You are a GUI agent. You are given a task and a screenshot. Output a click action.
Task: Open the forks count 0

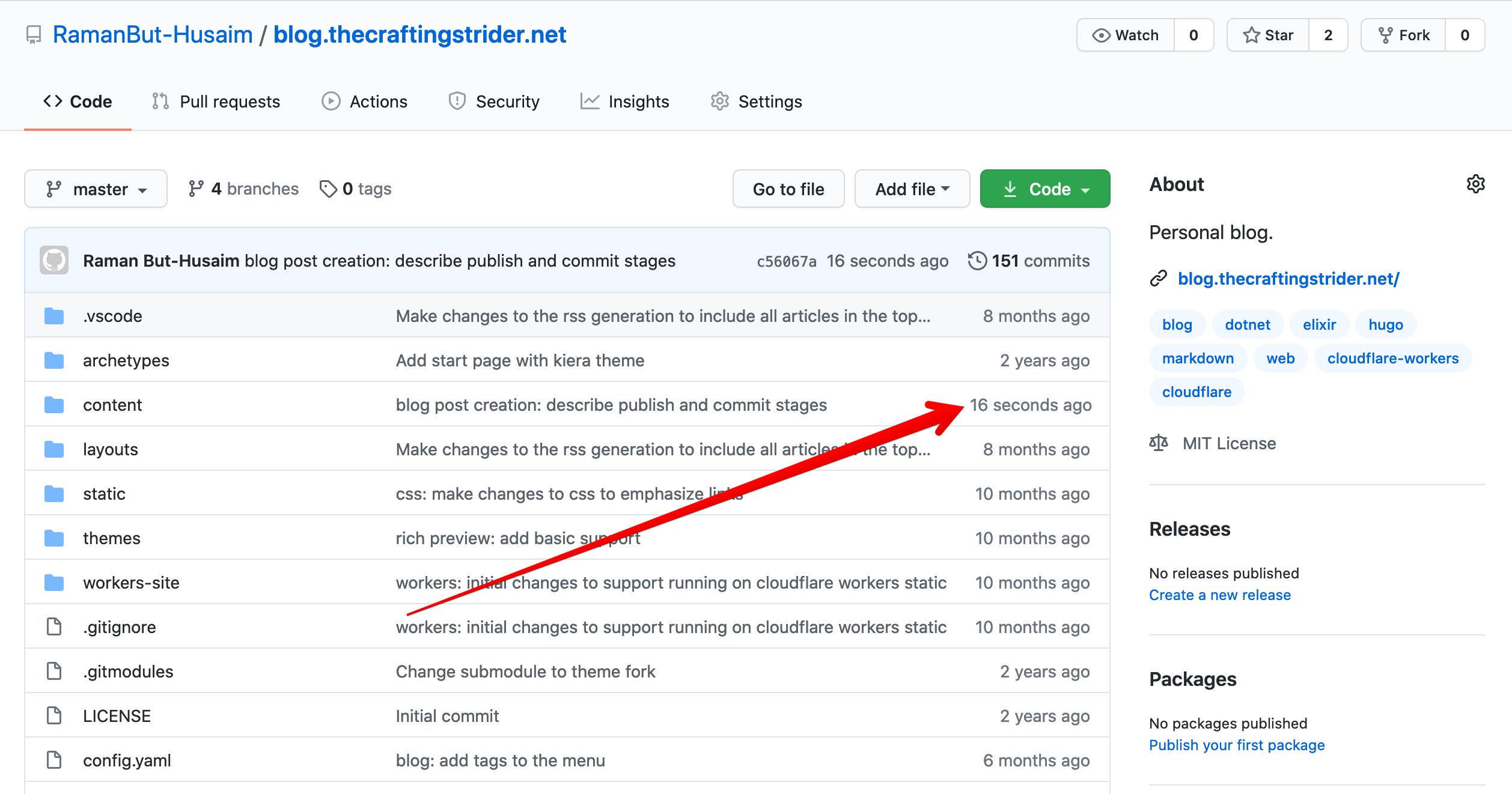point(1465,35)
